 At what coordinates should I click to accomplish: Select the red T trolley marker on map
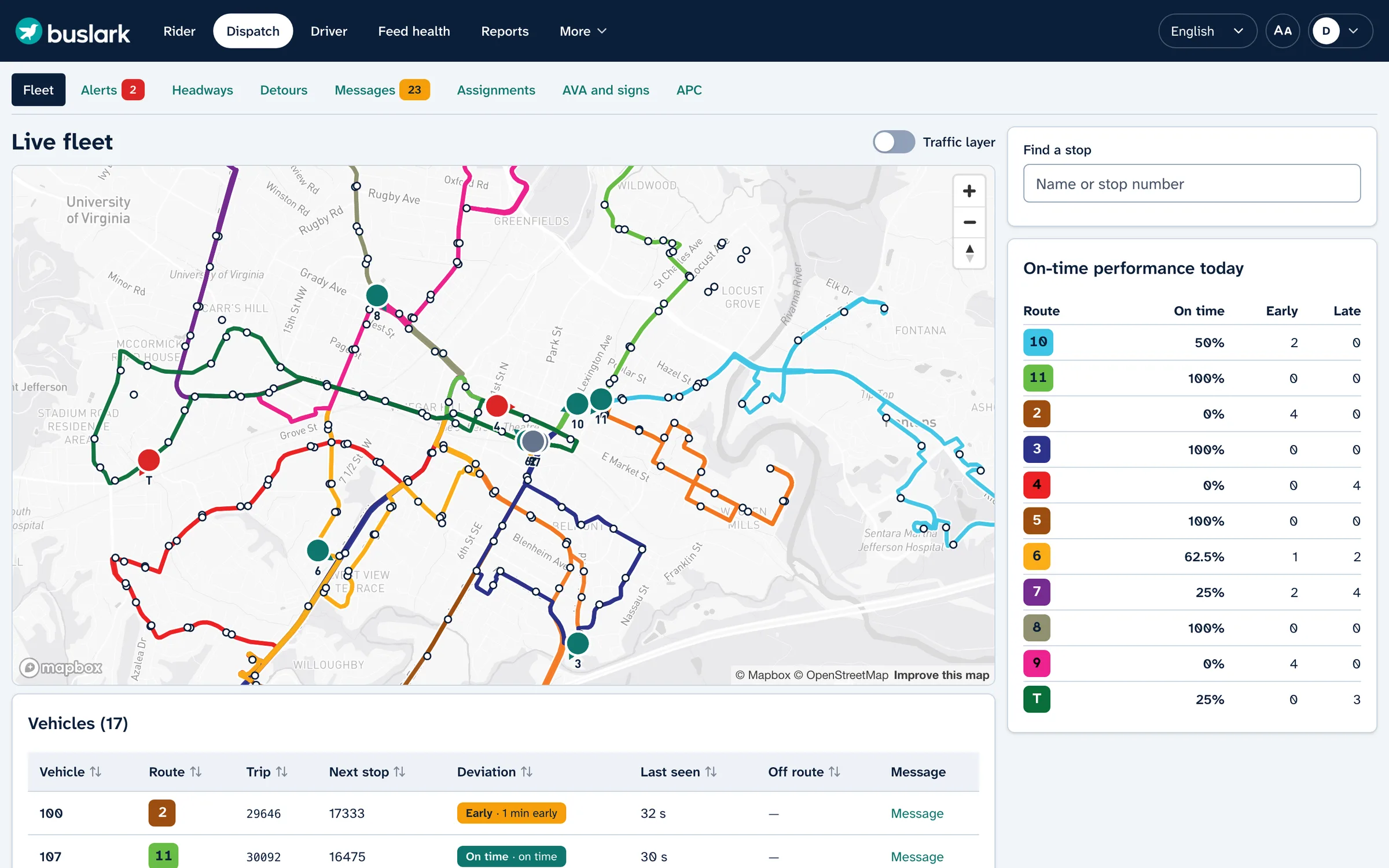click(x=149, y=460)
